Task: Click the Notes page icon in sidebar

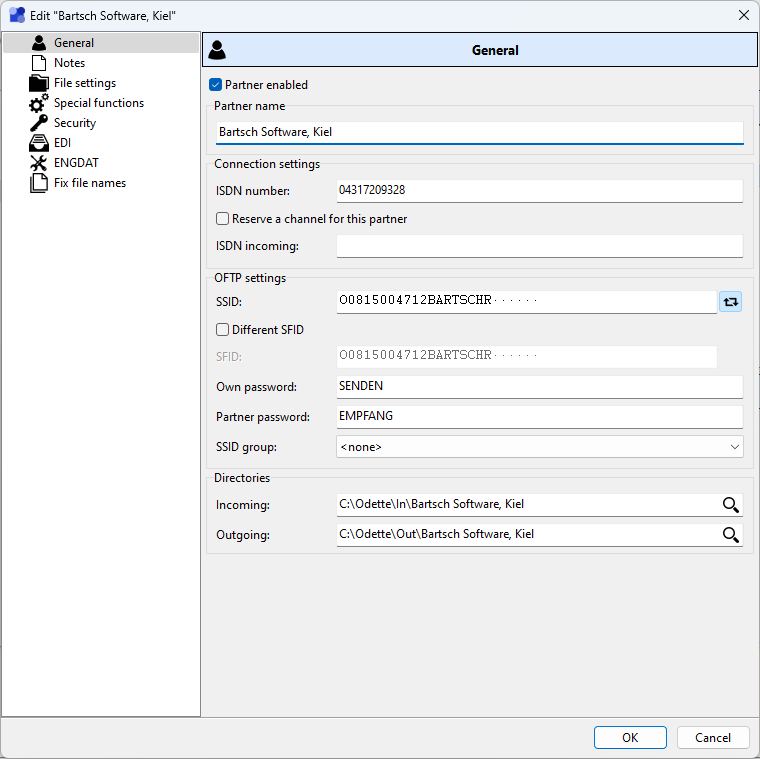Action: tap(39, 63)
